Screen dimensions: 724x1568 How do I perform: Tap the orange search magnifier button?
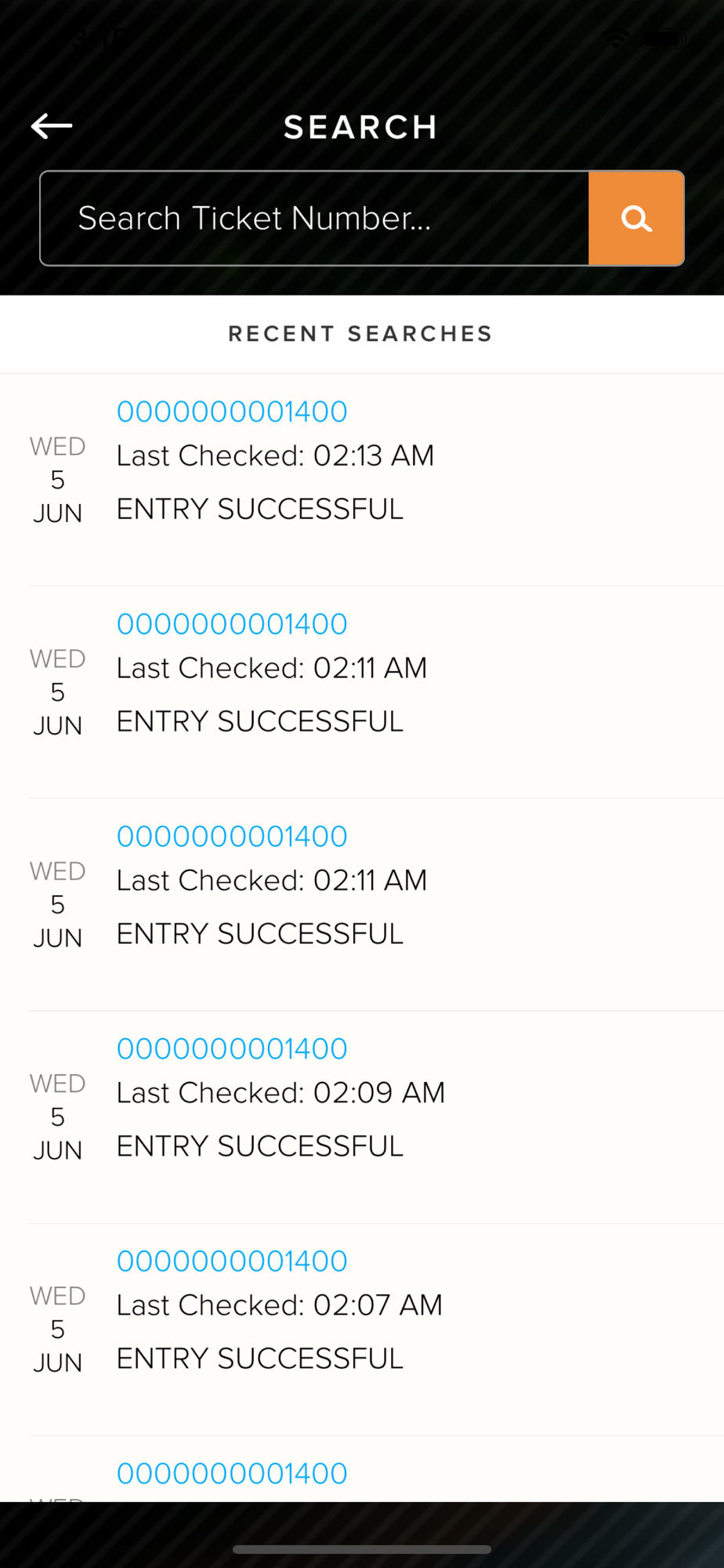click(636, 218)
